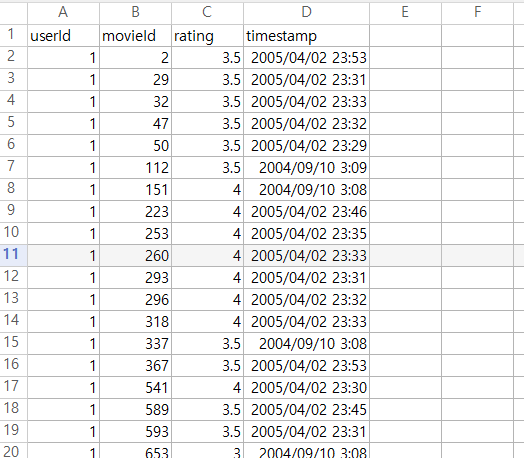The height and width of the screenshot is (458, 524).
Task: Select highlighted row 11 header
Action: point(13,256)
